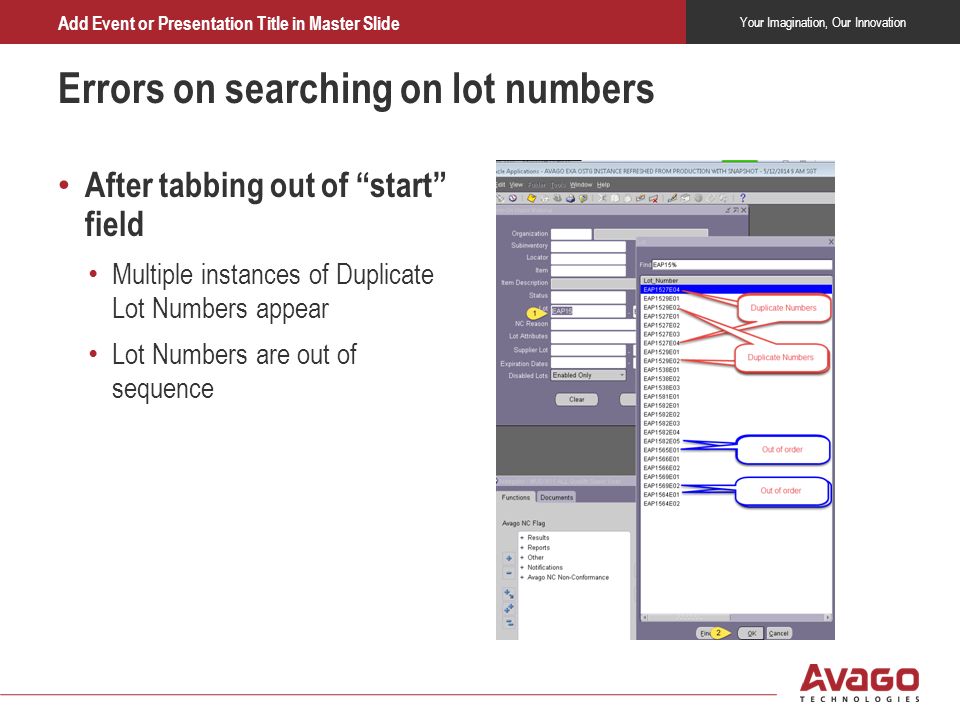This screenshot has width=960, height=720.
Task: Select lot EAP1527E02
Action: [661, 325]
